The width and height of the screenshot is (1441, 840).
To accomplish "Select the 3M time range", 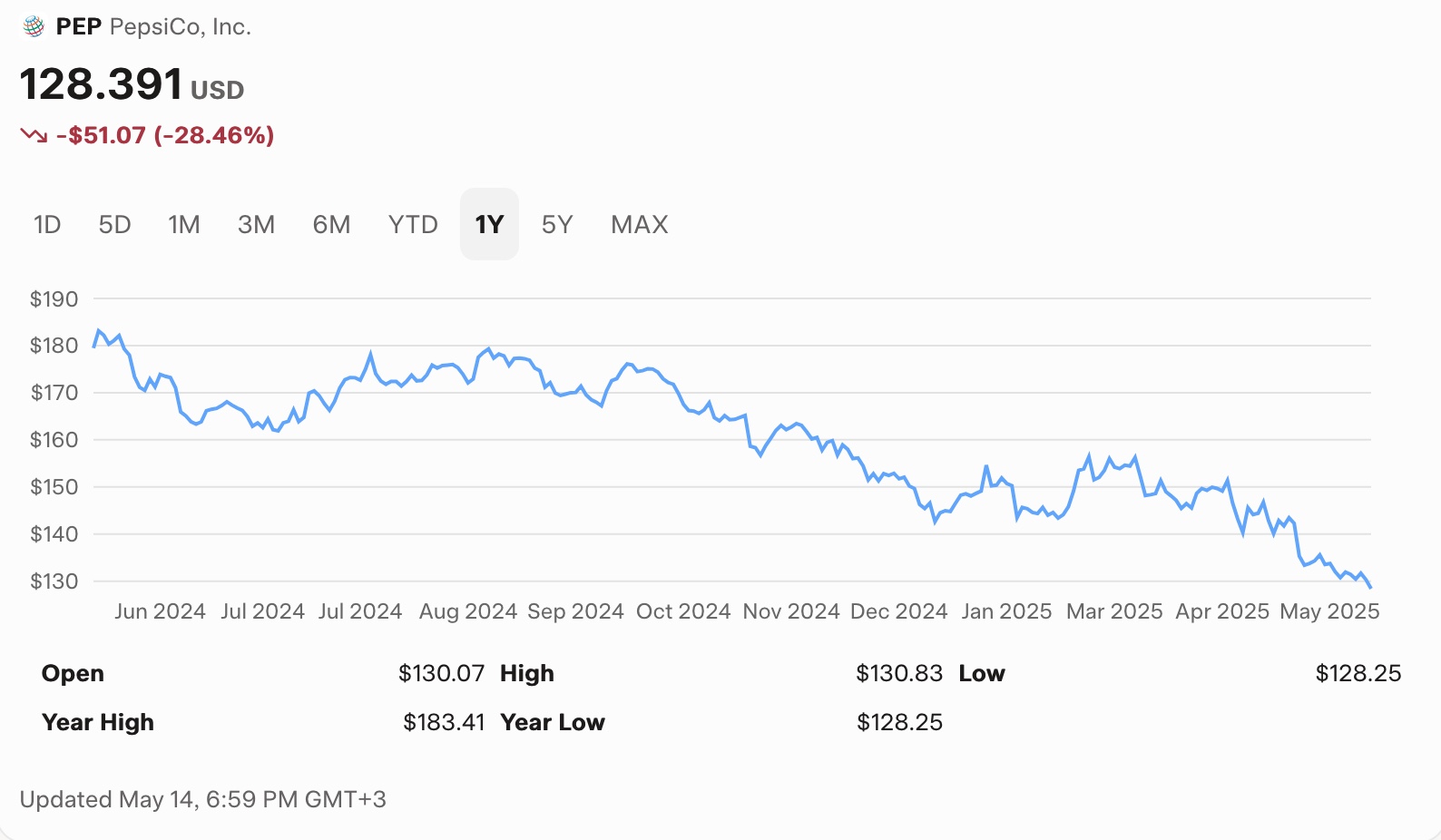I will pyautogui.click(x=256, y=224).
